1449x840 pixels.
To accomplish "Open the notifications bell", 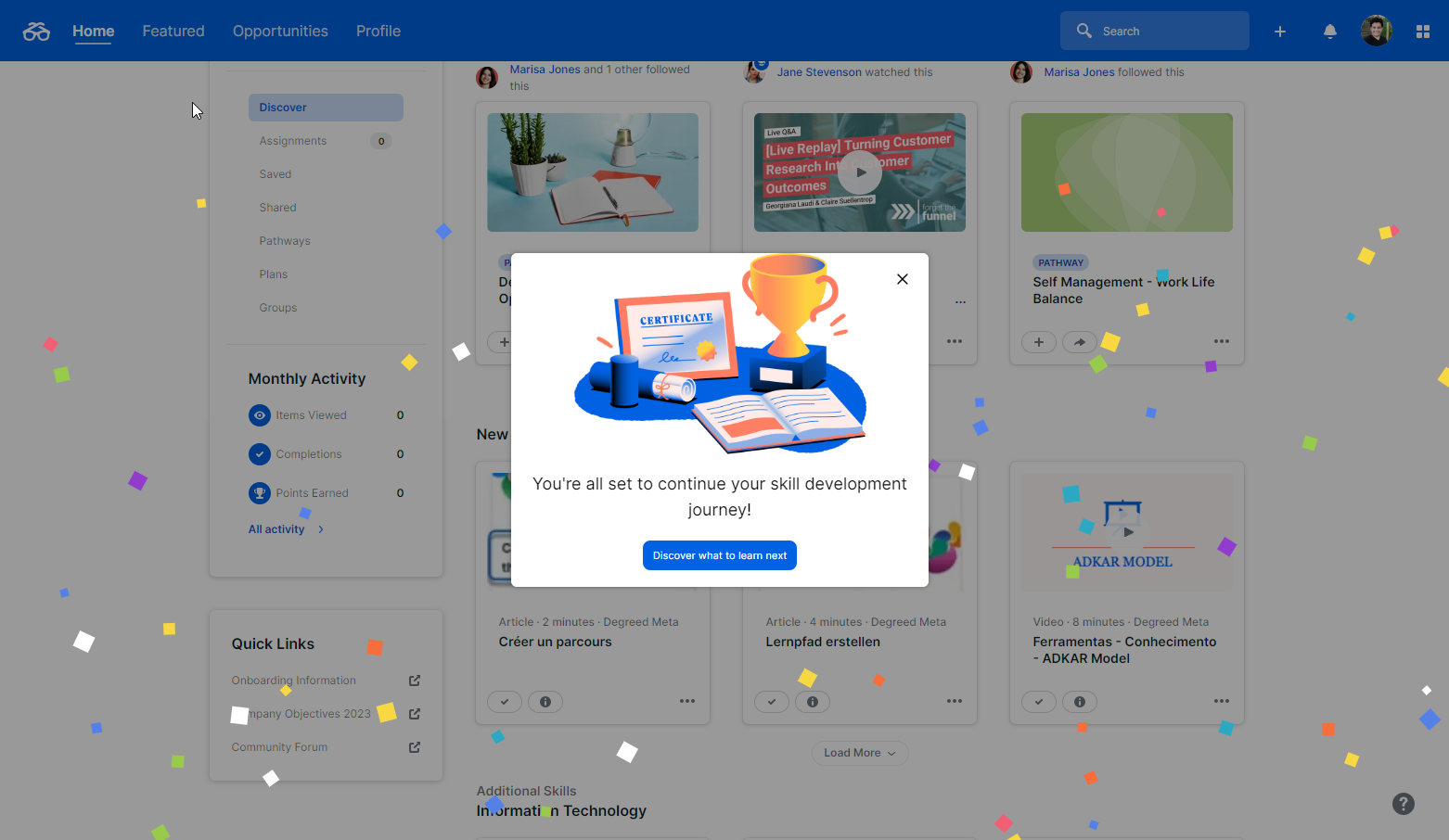I will [x=1329, y=32].
